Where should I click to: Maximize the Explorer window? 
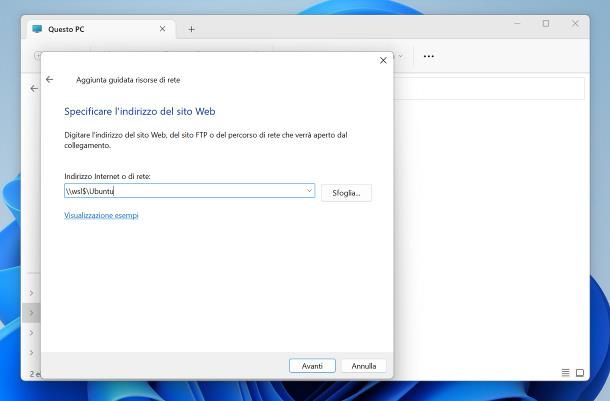[546, 23]
